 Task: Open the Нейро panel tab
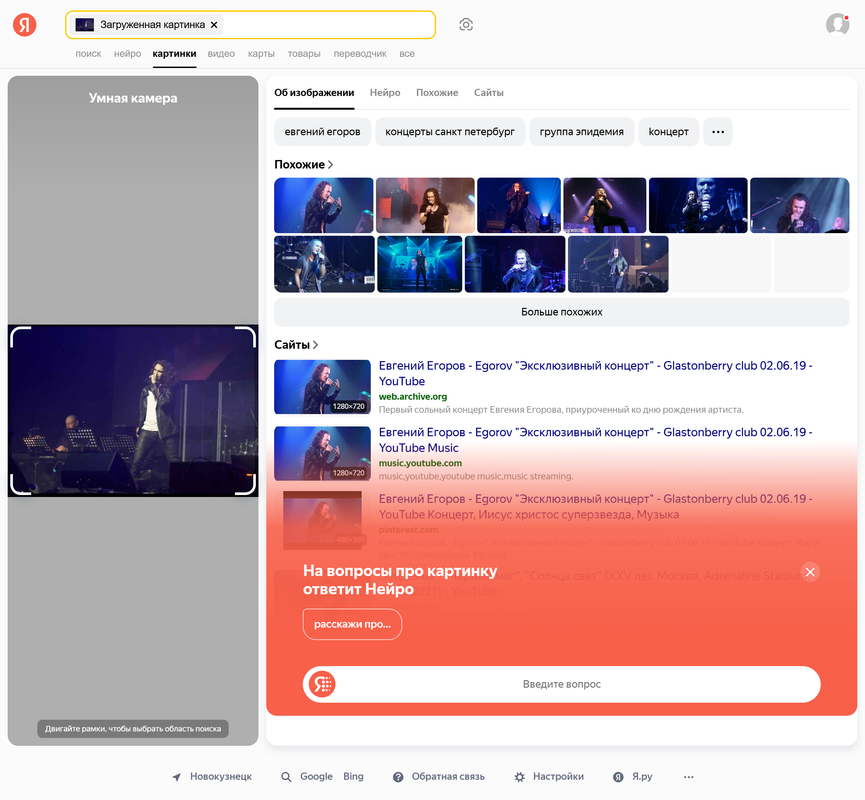click(385, 93)
